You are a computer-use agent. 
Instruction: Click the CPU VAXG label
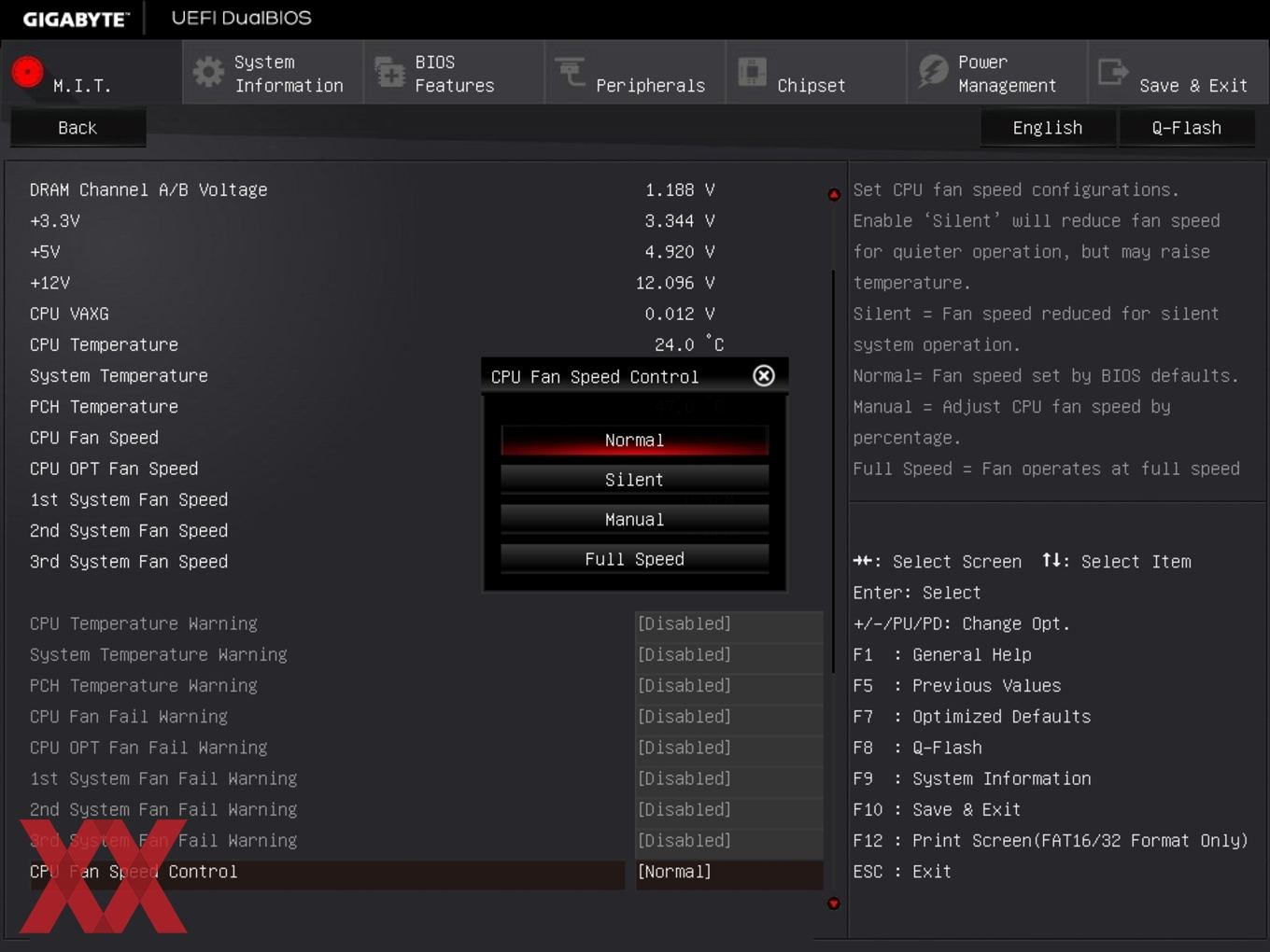[69, 314]
